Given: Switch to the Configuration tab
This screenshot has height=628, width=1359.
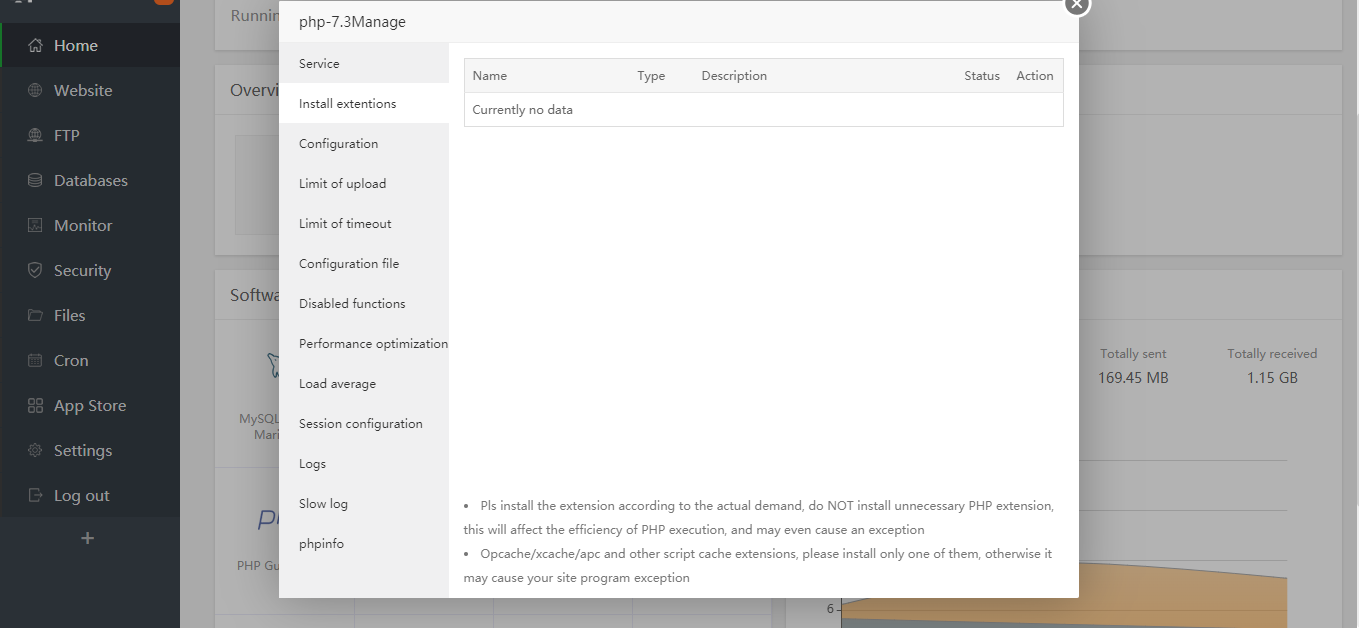Looking at the screenshot, I should click(364, 143).
